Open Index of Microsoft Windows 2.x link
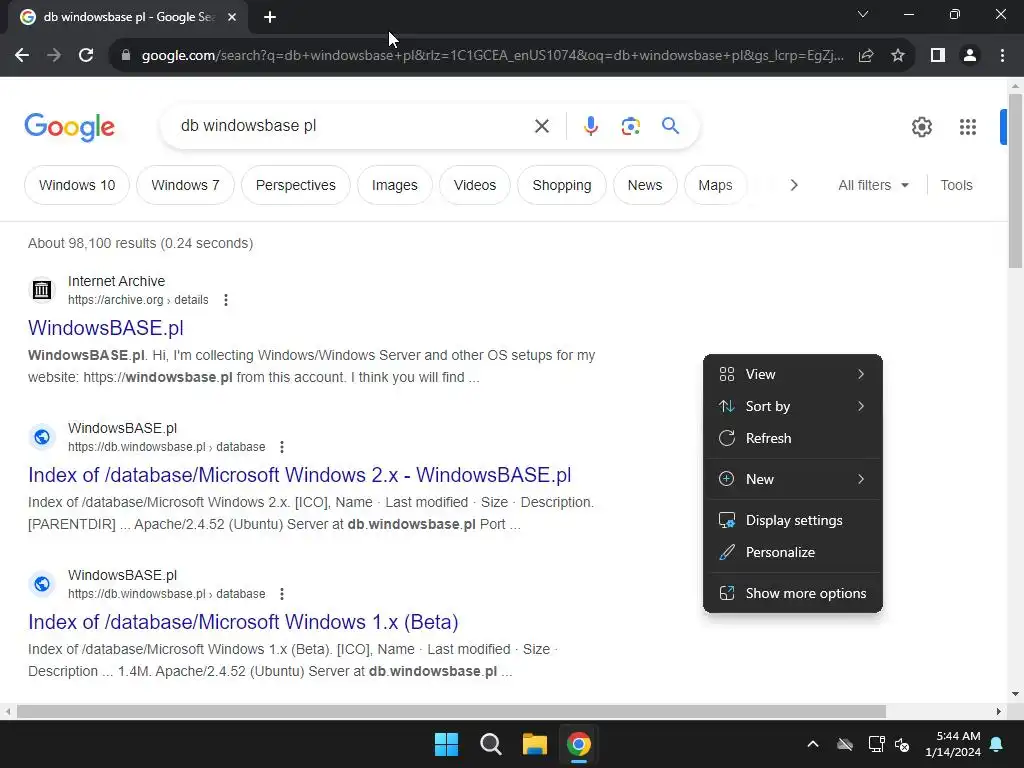1024x768 pixels. [300, 475]
